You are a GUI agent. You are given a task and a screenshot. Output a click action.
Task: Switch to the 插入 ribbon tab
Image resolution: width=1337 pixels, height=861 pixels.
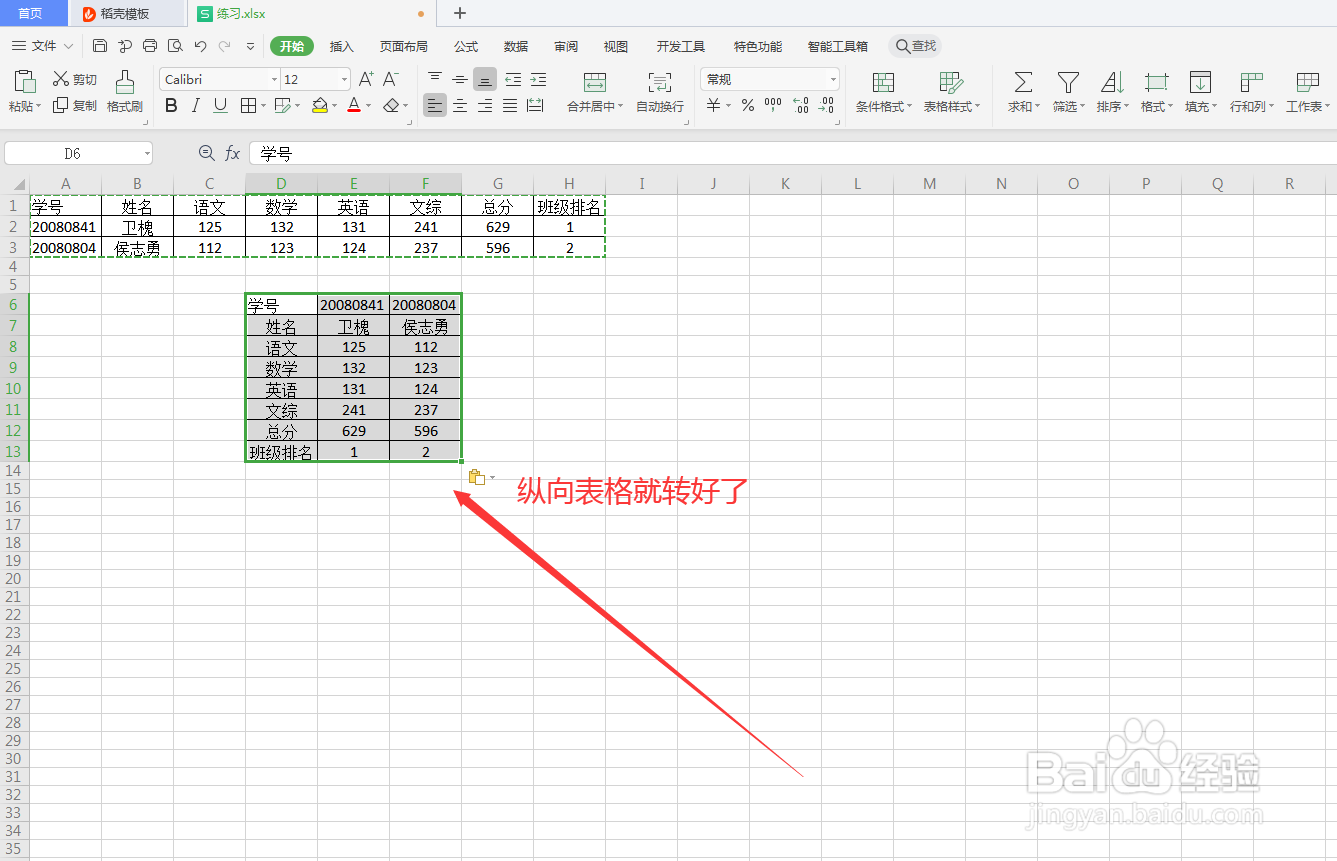pos(342,46)
